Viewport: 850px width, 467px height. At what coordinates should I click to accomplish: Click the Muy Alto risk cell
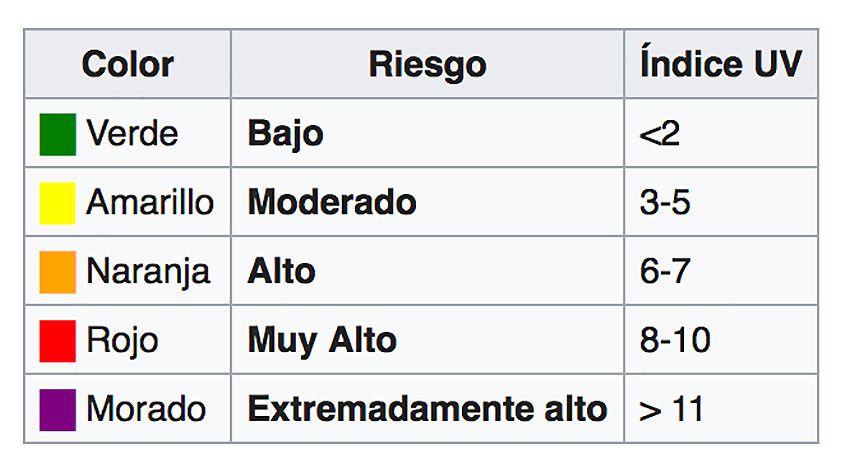coord(322,341)
